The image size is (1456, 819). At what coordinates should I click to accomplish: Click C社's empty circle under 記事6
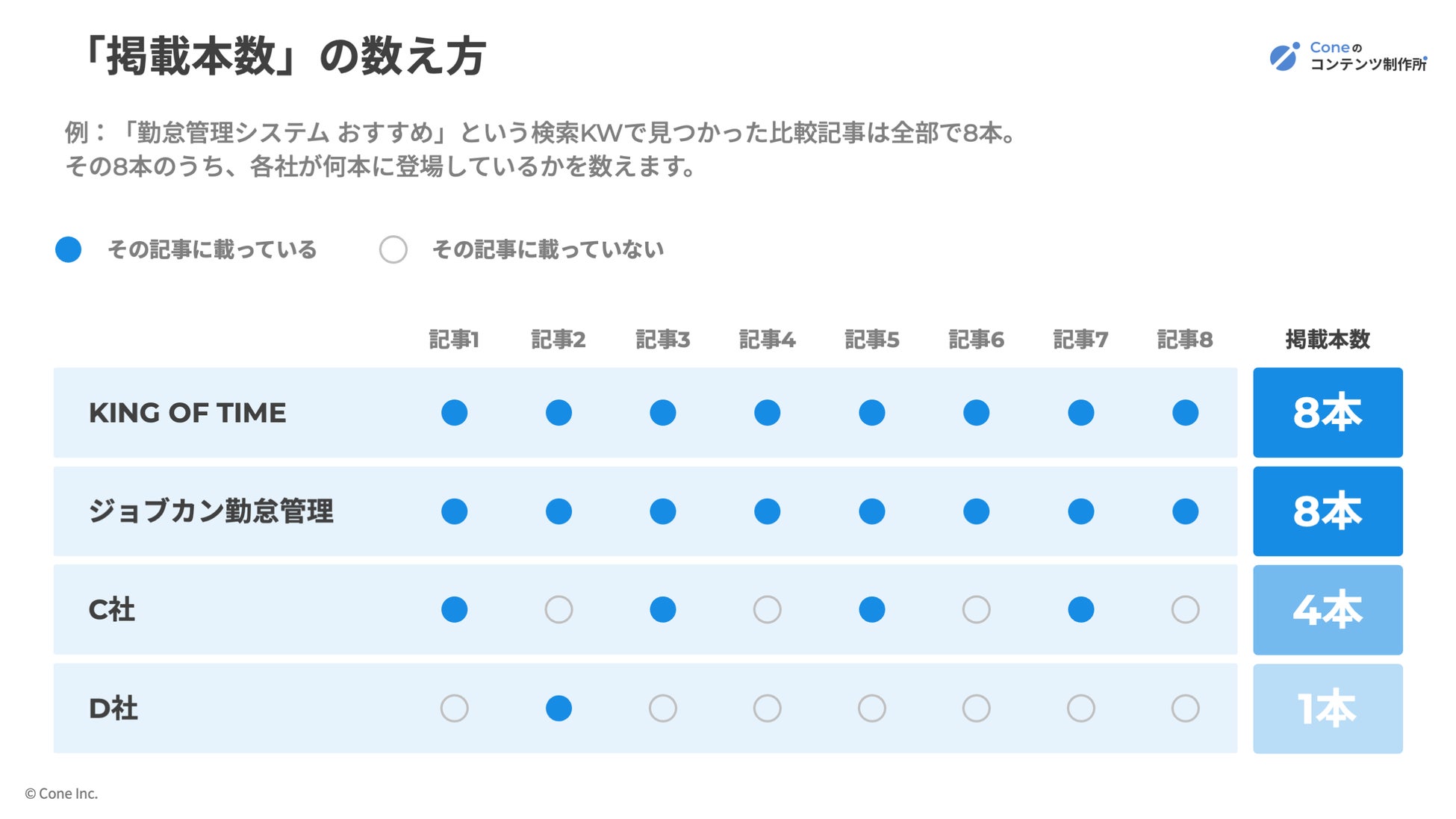point(976,610)
